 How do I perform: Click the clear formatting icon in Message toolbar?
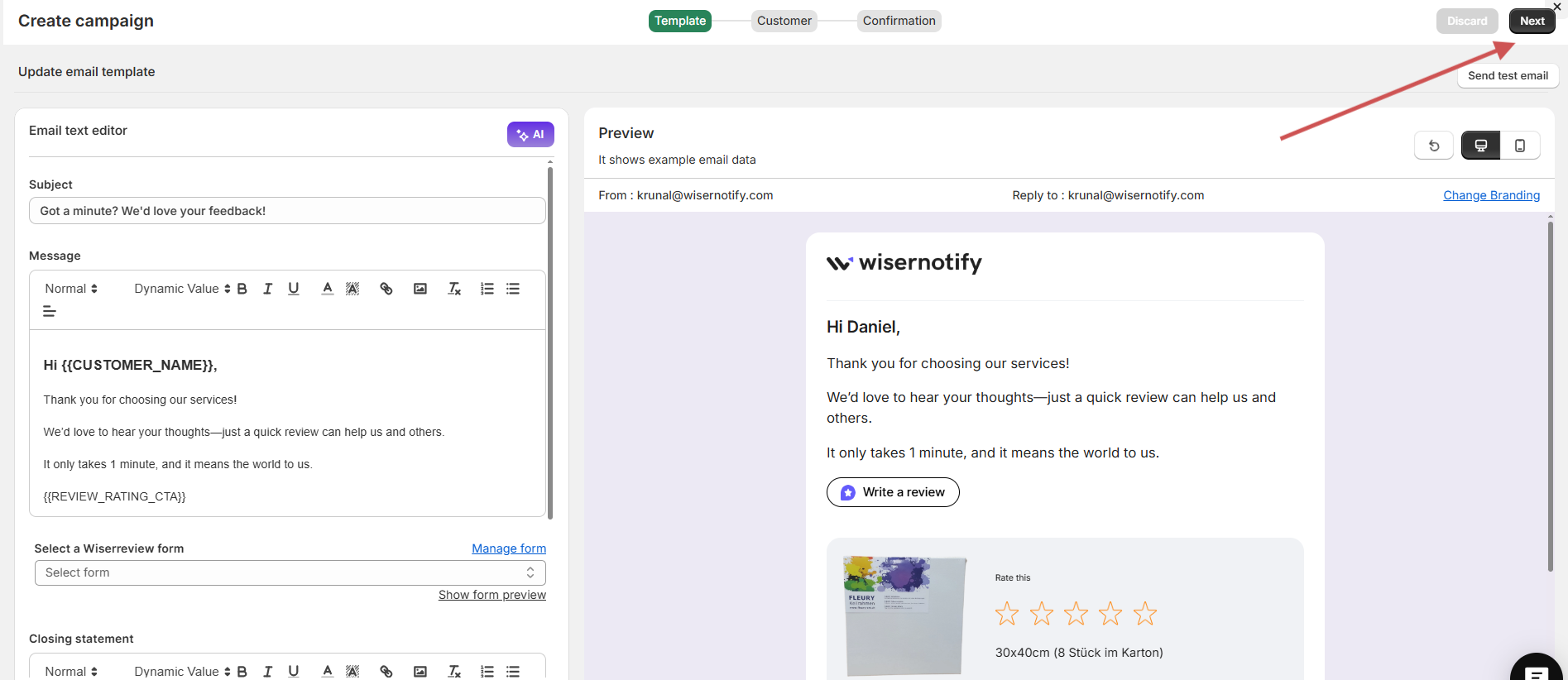[454, 289]
